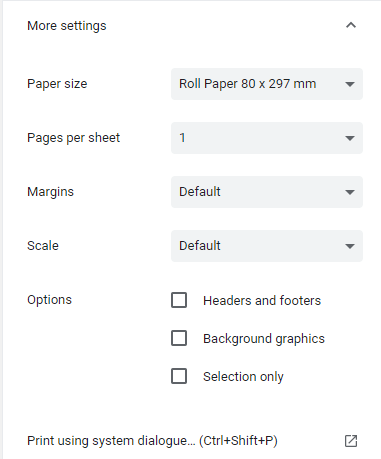
Task: Open the Roll Paper 80 x 297 mm dropdown
Action: pos(267,84)
